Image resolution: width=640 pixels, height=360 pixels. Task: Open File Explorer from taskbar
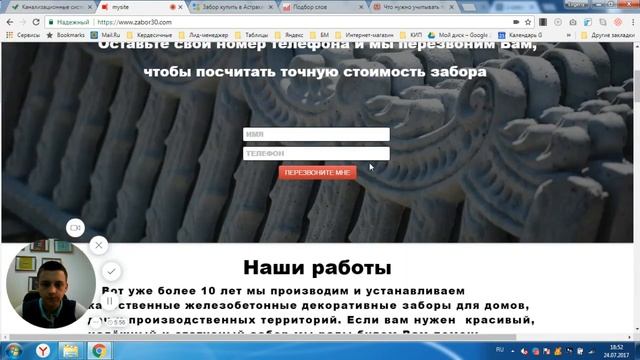coord(71,351)
